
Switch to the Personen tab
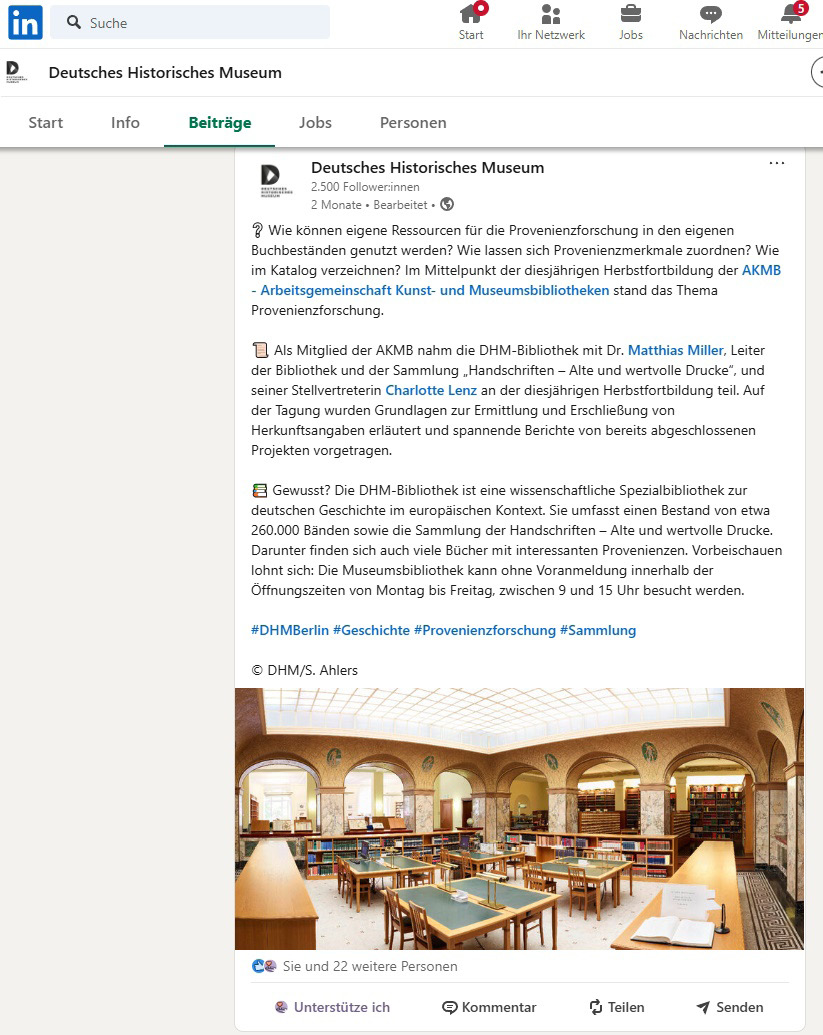pos(413,122)
